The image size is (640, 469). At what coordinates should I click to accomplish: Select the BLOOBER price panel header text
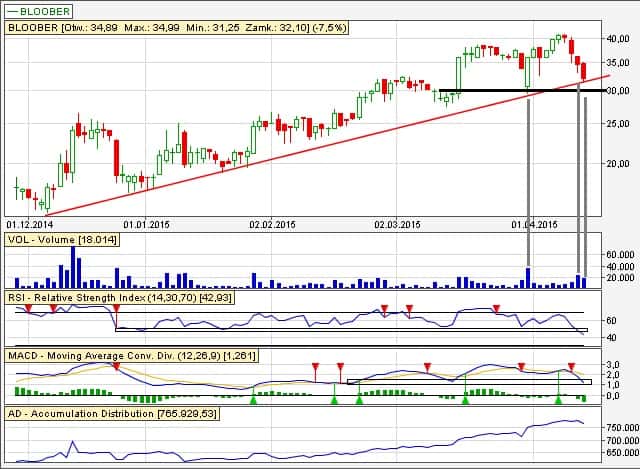[x=177, y=28]
